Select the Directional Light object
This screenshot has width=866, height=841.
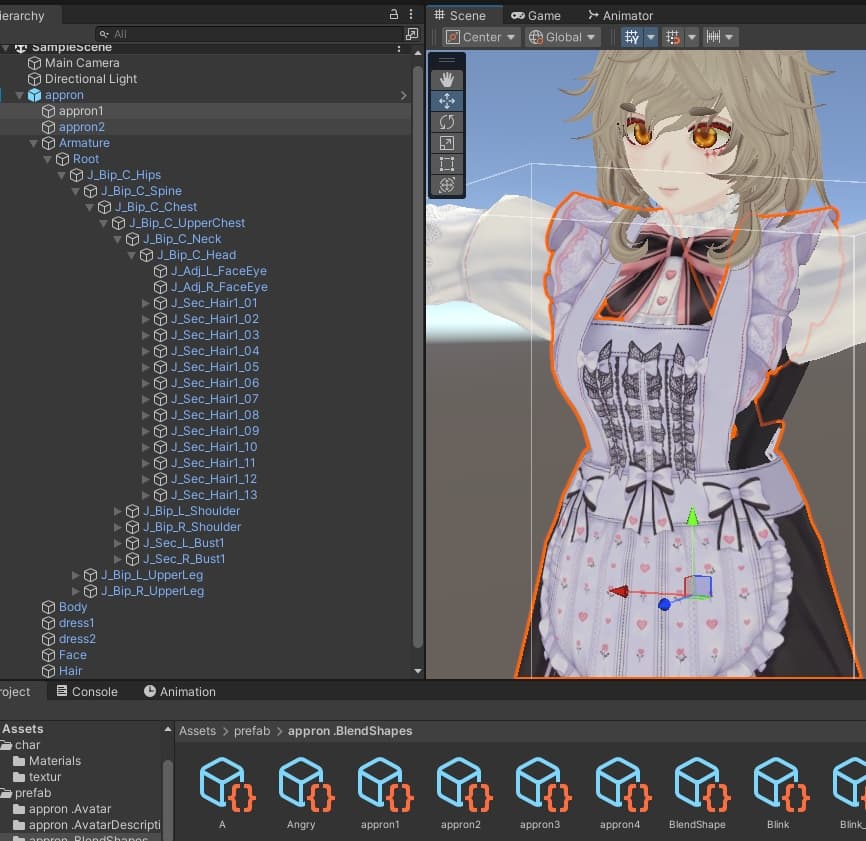(91, 79)
